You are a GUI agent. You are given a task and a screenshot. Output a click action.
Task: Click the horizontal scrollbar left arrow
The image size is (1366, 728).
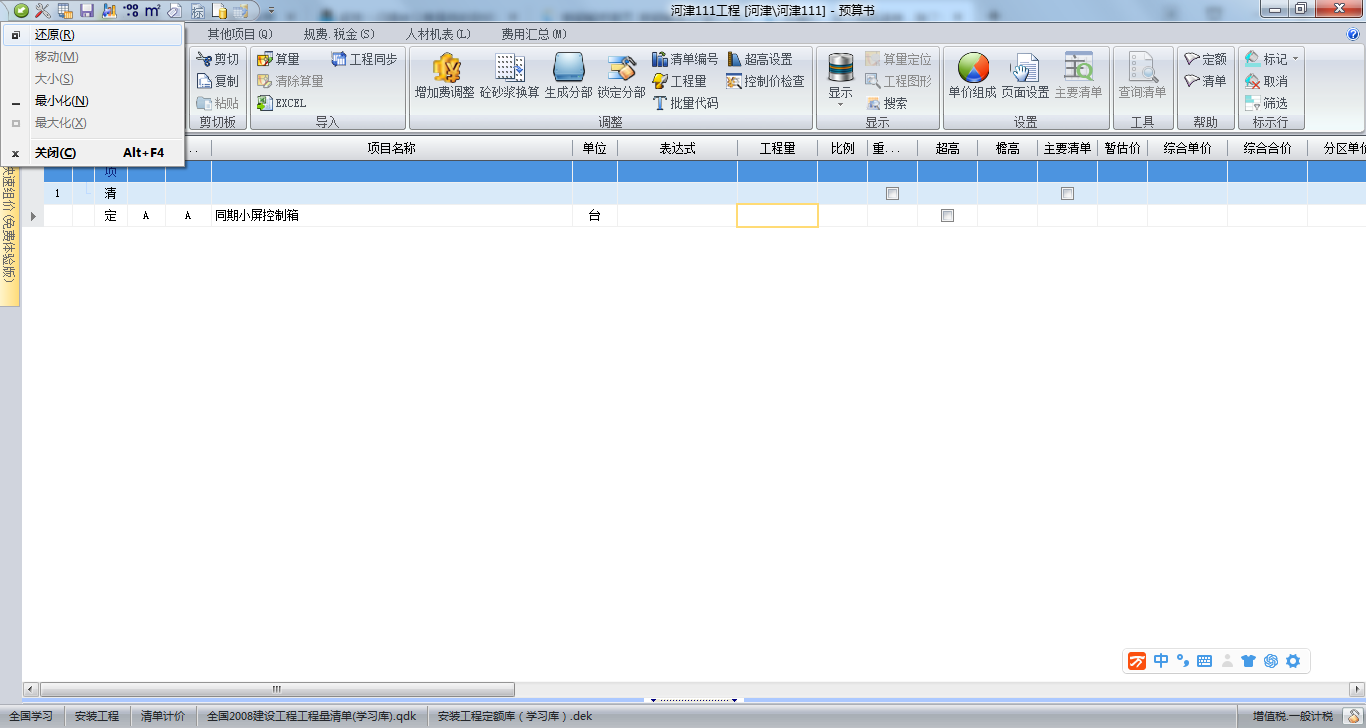[29, 689]
